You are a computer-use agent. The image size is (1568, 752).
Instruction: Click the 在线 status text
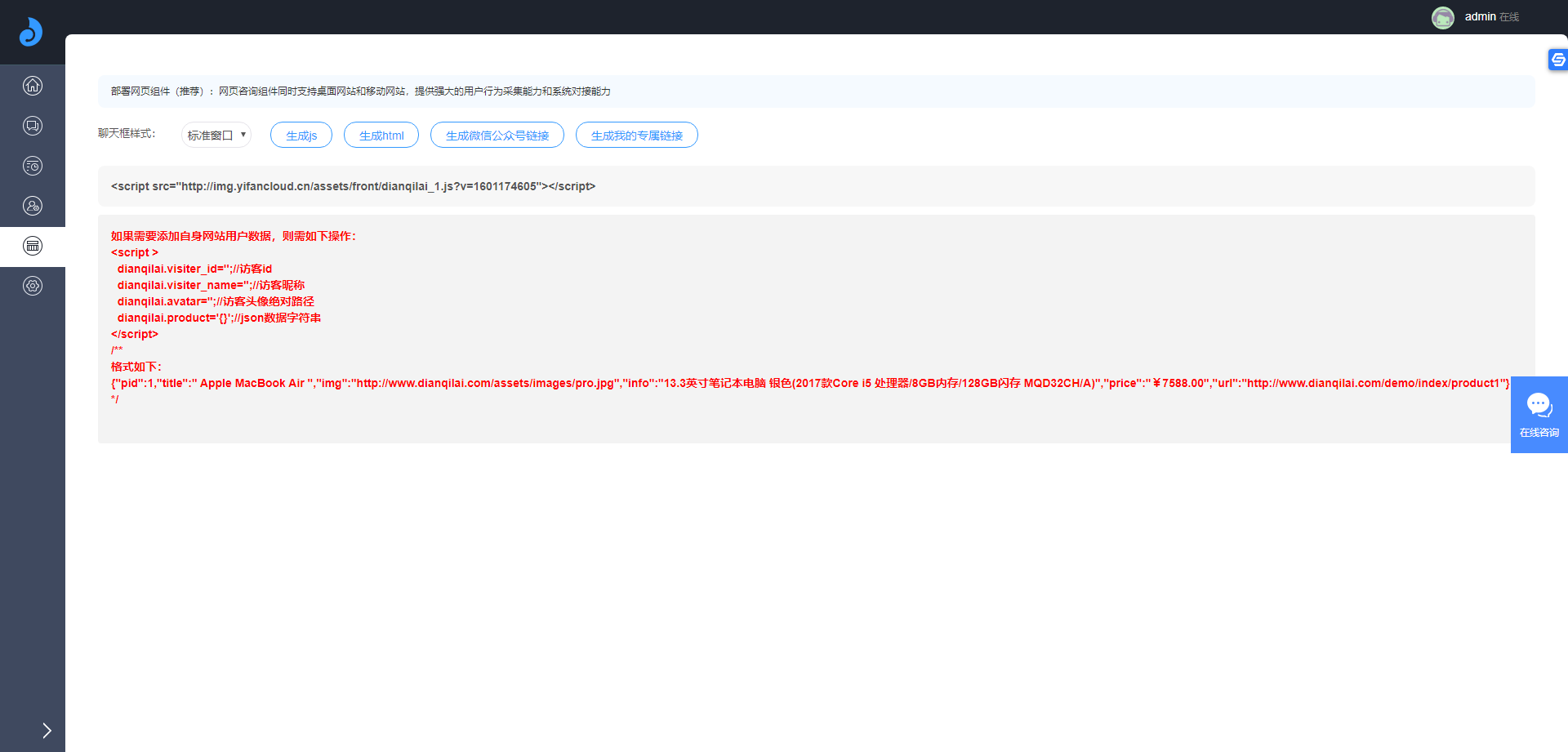1509,17
